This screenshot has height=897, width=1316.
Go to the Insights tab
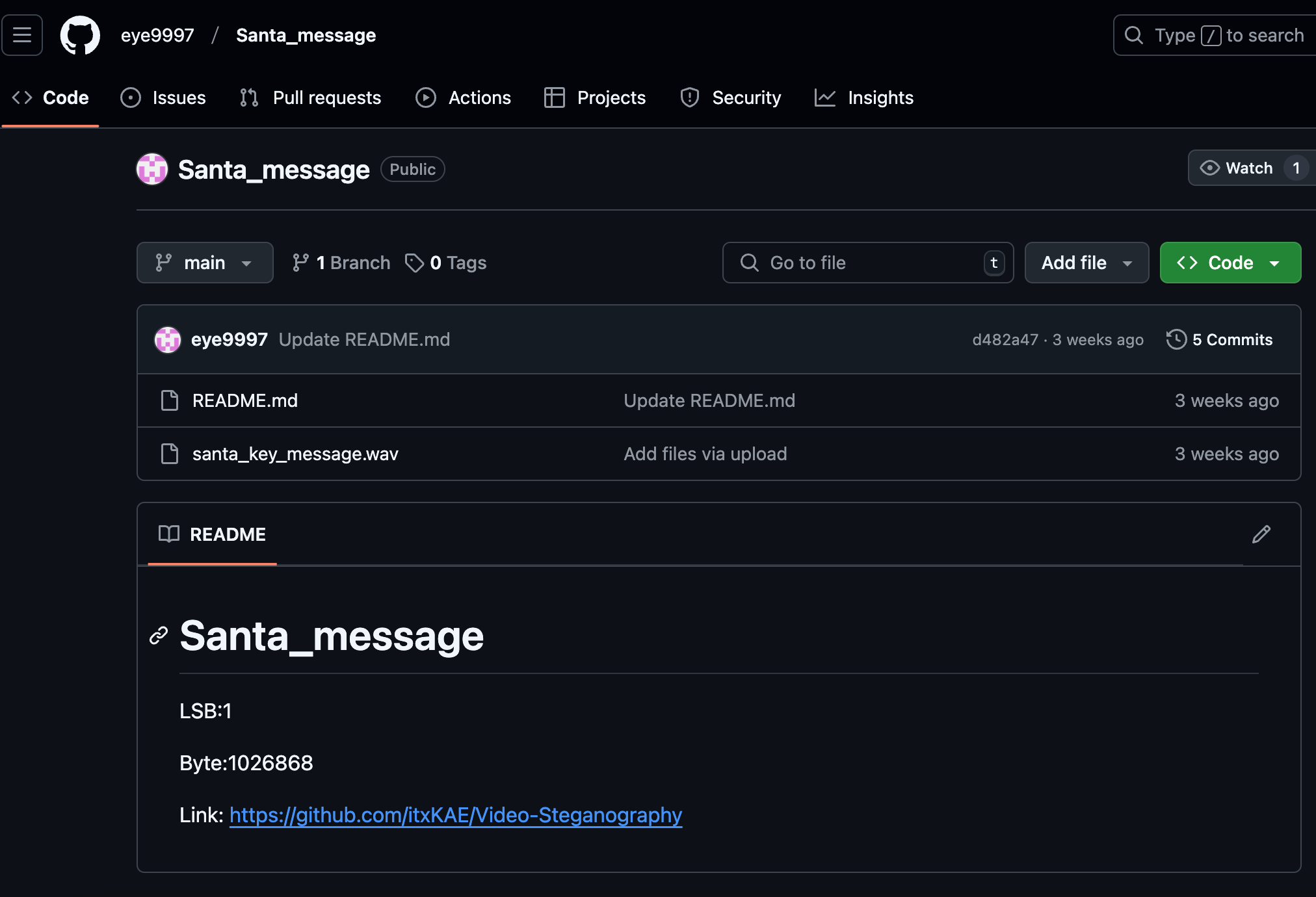[864, 97]
